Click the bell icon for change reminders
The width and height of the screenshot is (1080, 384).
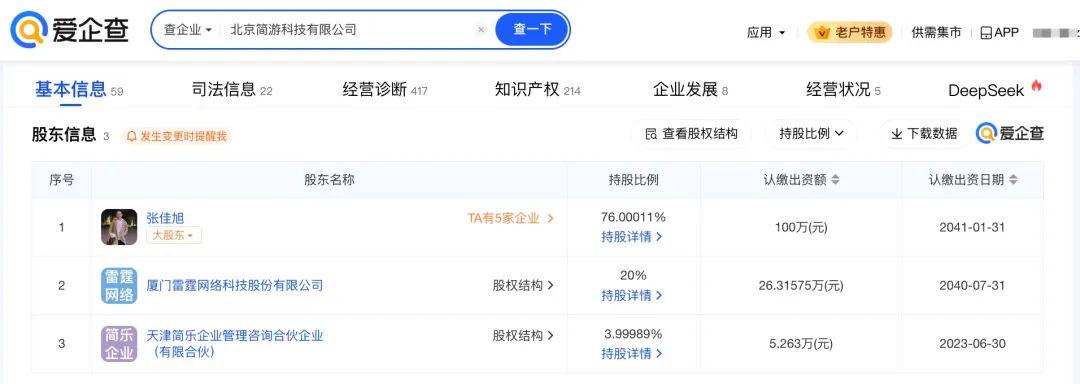132,136
